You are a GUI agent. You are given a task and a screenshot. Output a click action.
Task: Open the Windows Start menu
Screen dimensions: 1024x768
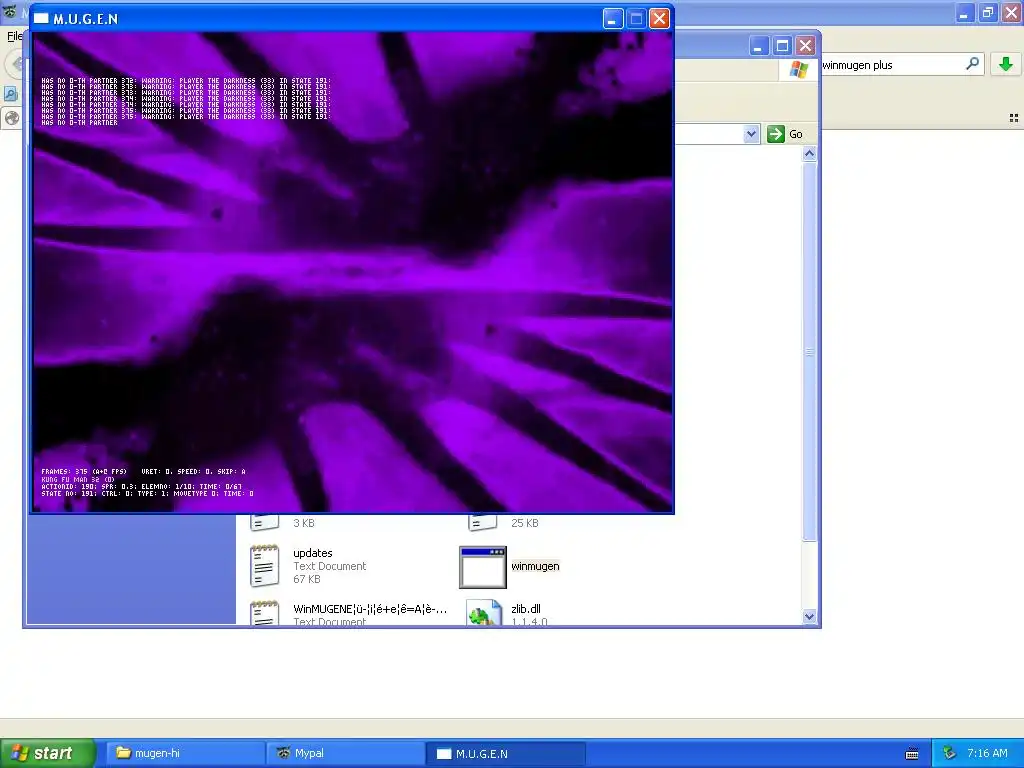tap(48, 753)
